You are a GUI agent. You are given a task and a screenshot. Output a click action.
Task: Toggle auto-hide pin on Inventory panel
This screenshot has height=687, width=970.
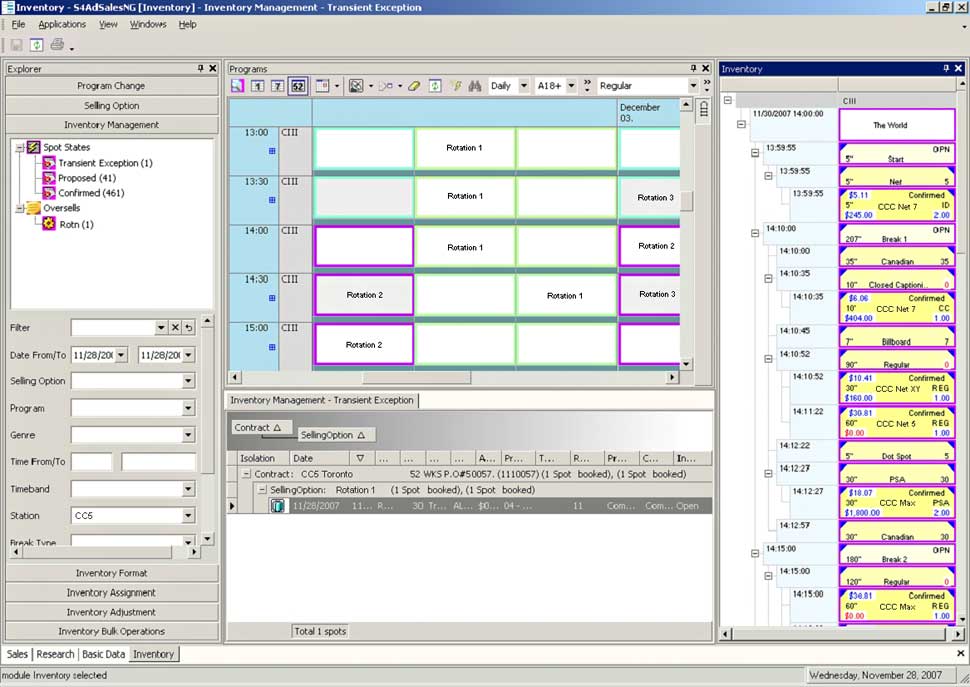point(946,69)
